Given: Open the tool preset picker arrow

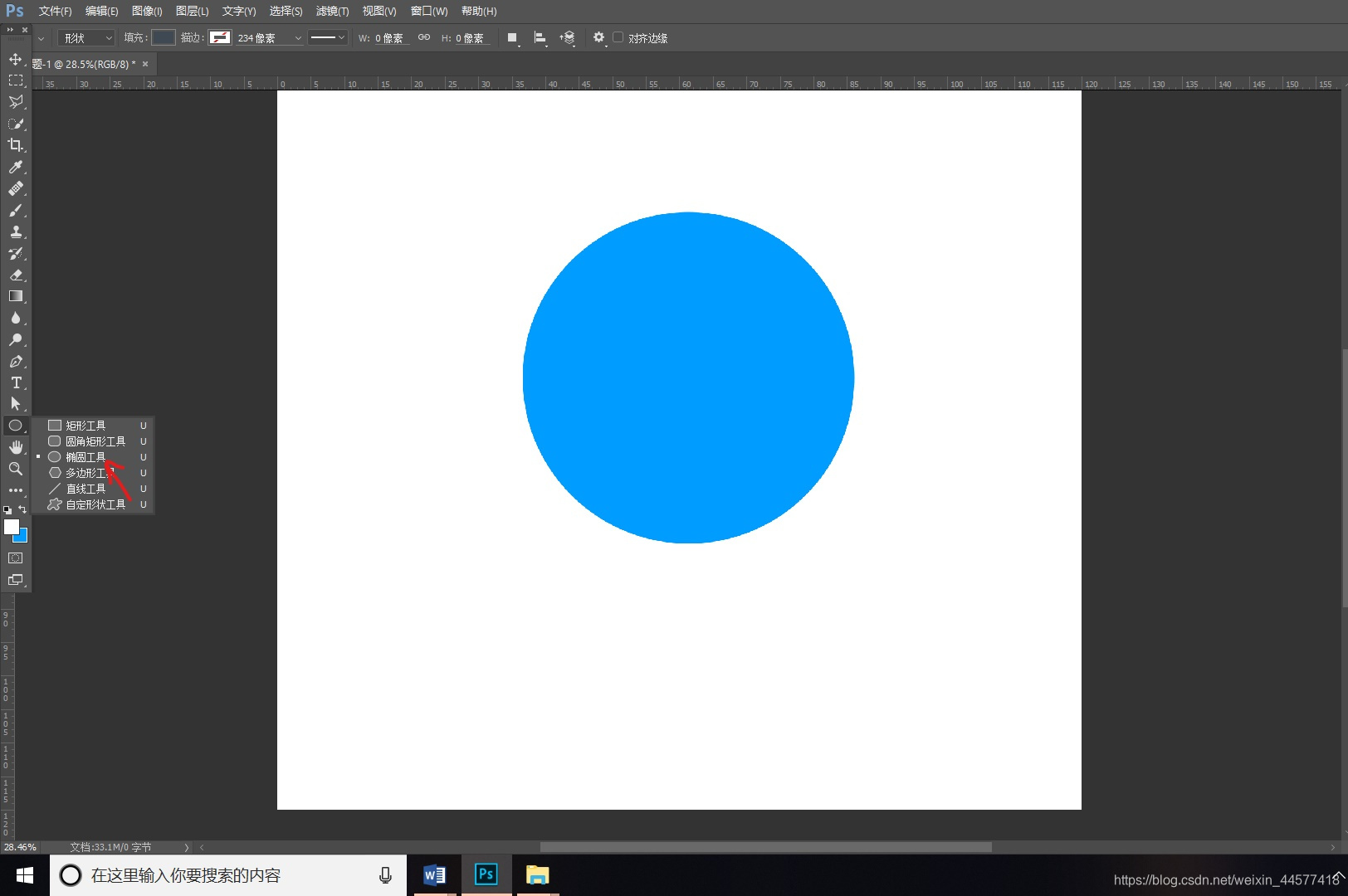Looking at the screenshot, I should [x=41, y=38].
